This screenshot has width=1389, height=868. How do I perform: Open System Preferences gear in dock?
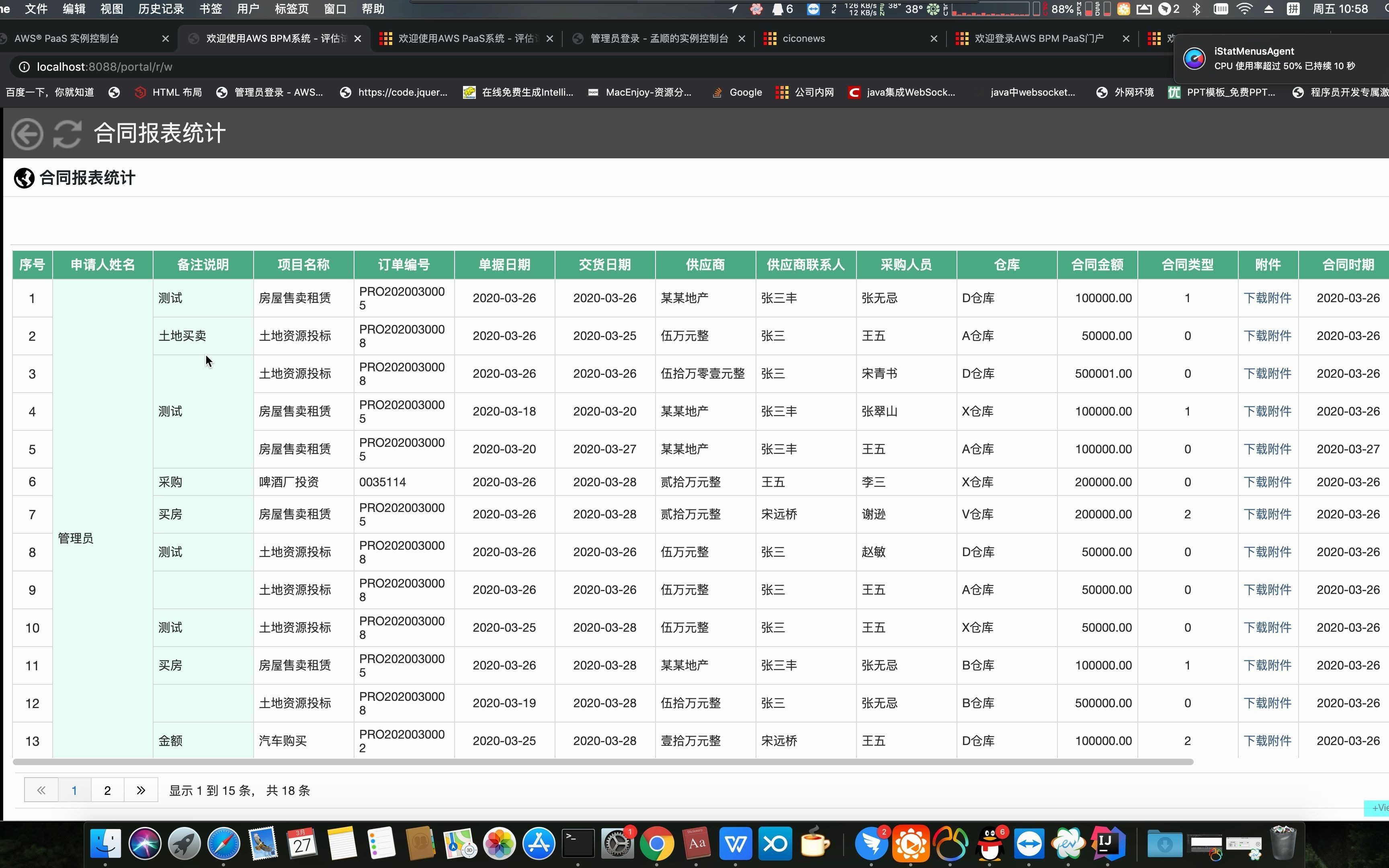pyautogui.click(x=618, y=843)
